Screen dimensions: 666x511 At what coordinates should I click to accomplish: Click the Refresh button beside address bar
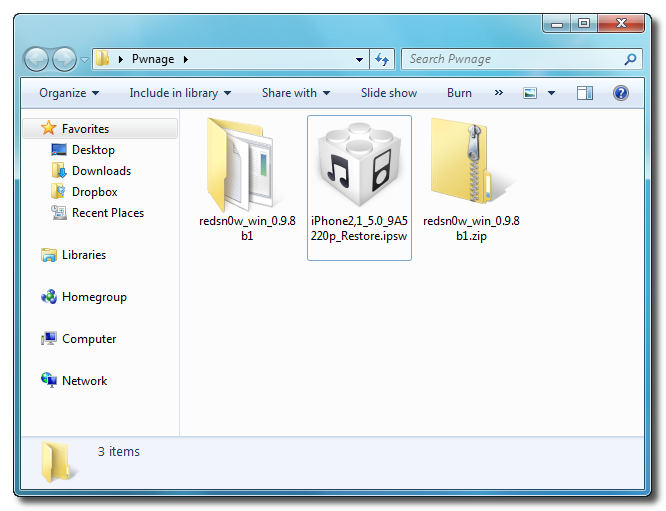tap(382, 60)
